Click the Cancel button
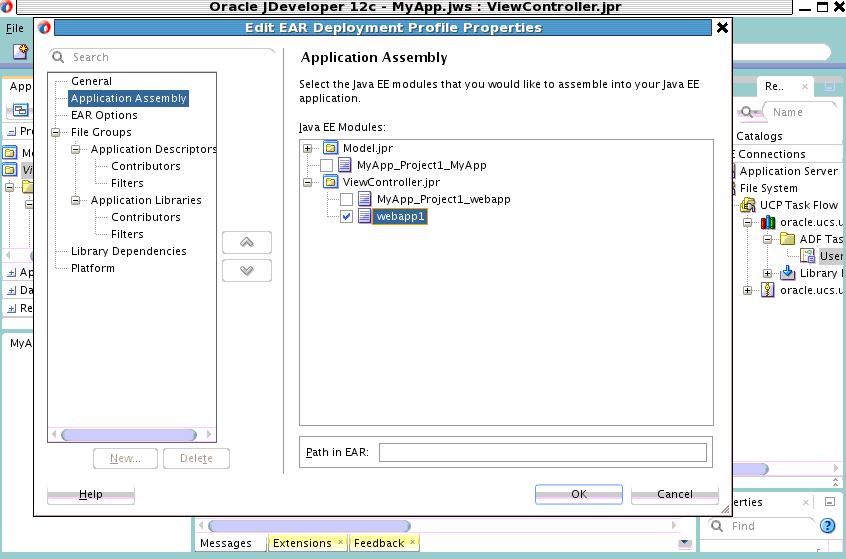The height and width of the screenshot is (559, 846). (674, 494)
